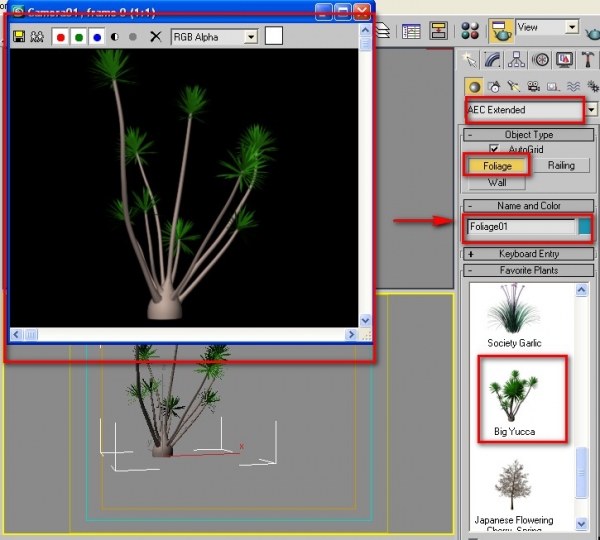The height and width of the screenshot is (540, 600).
Task: Toggle the blue channel display
Action: pos(97,37)
